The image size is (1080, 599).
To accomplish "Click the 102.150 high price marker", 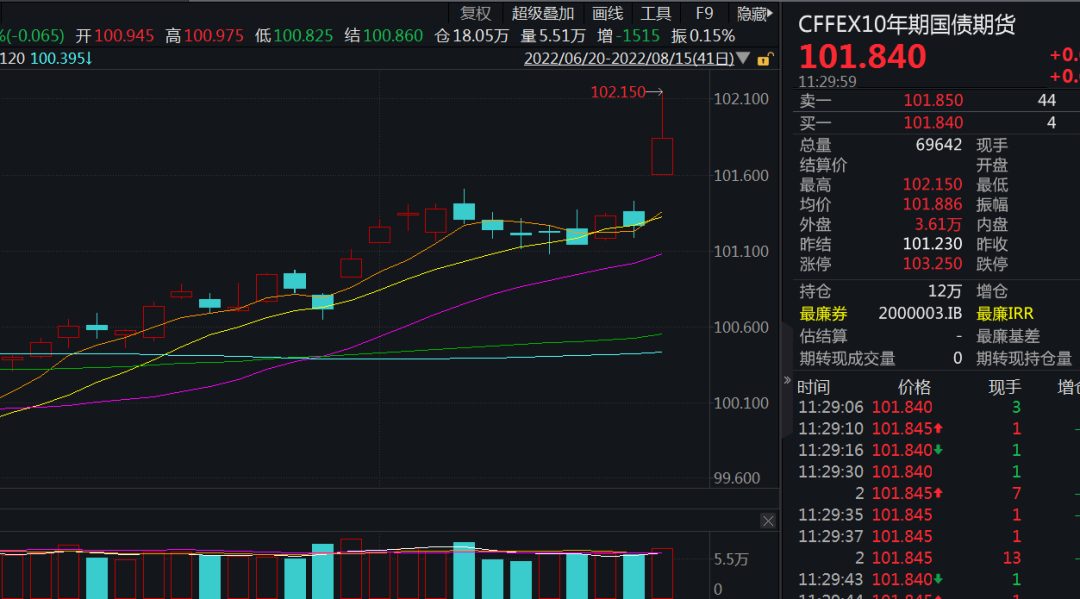I will tap(618, 92).
